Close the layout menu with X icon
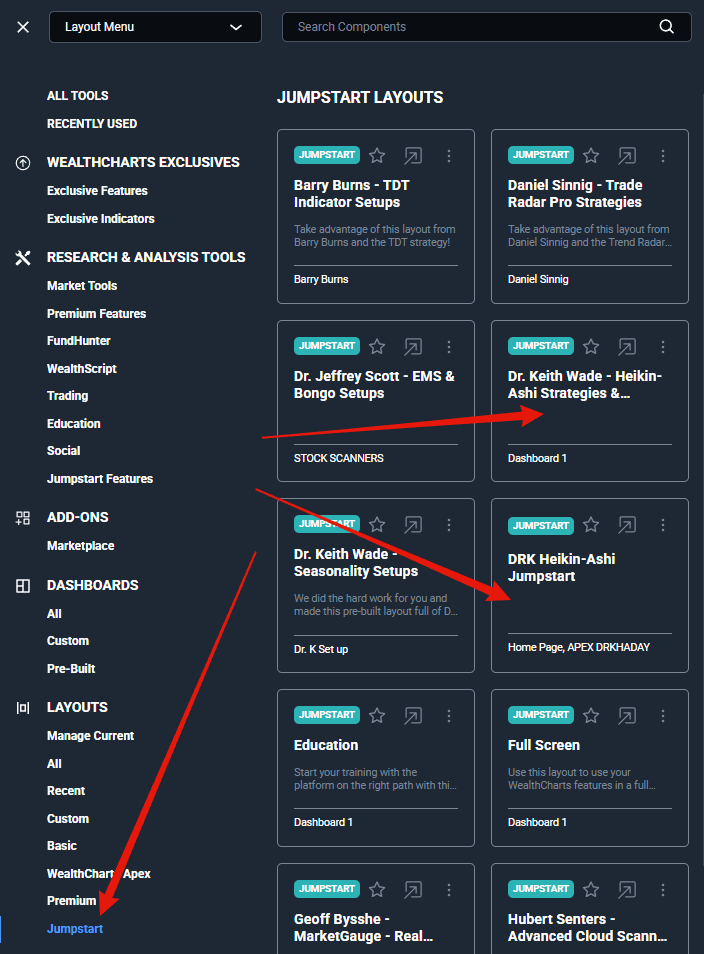The width and height of the screenshot is (704, 954). coord(23,27)
